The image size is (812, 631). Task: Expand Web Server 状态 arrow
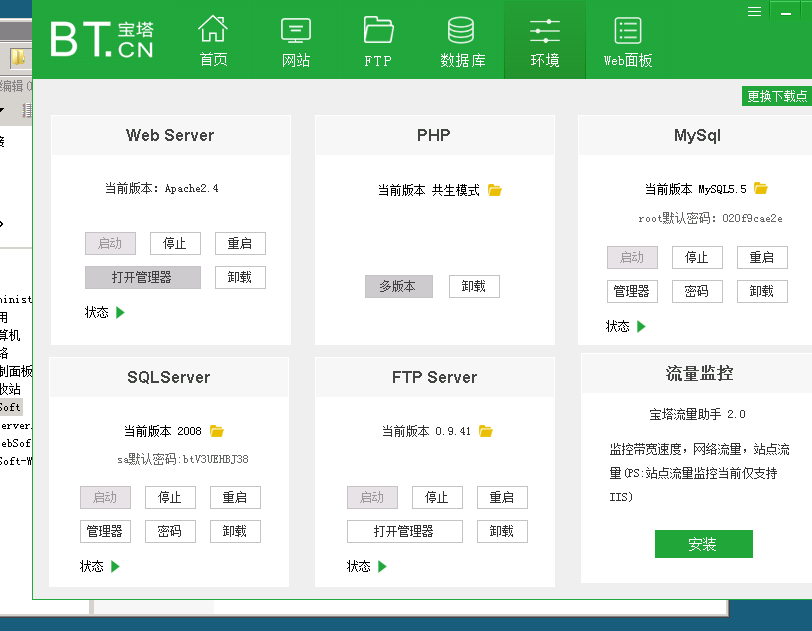[120, 312]
